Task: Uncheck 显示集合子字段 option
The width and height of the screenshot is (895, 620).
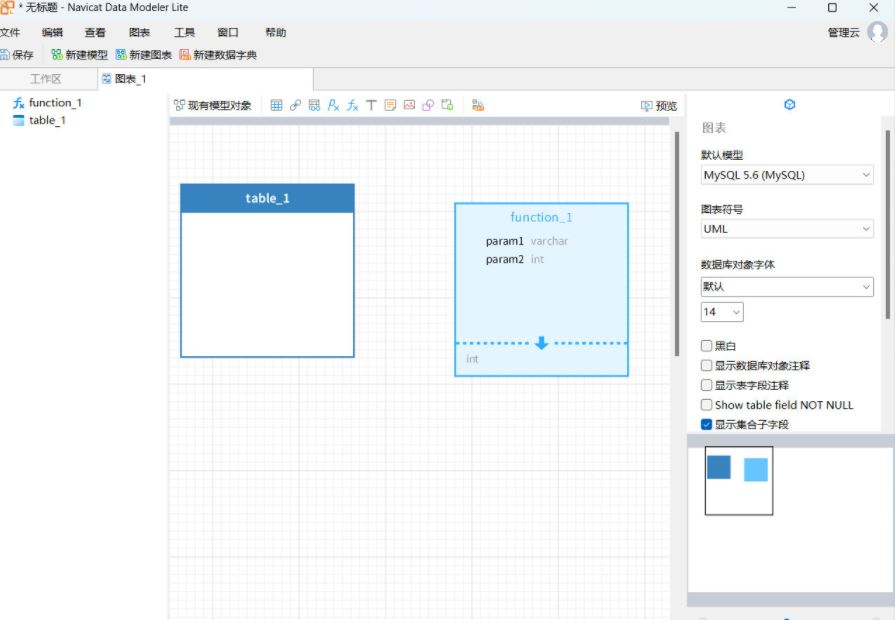Action: tap(706, 423)
